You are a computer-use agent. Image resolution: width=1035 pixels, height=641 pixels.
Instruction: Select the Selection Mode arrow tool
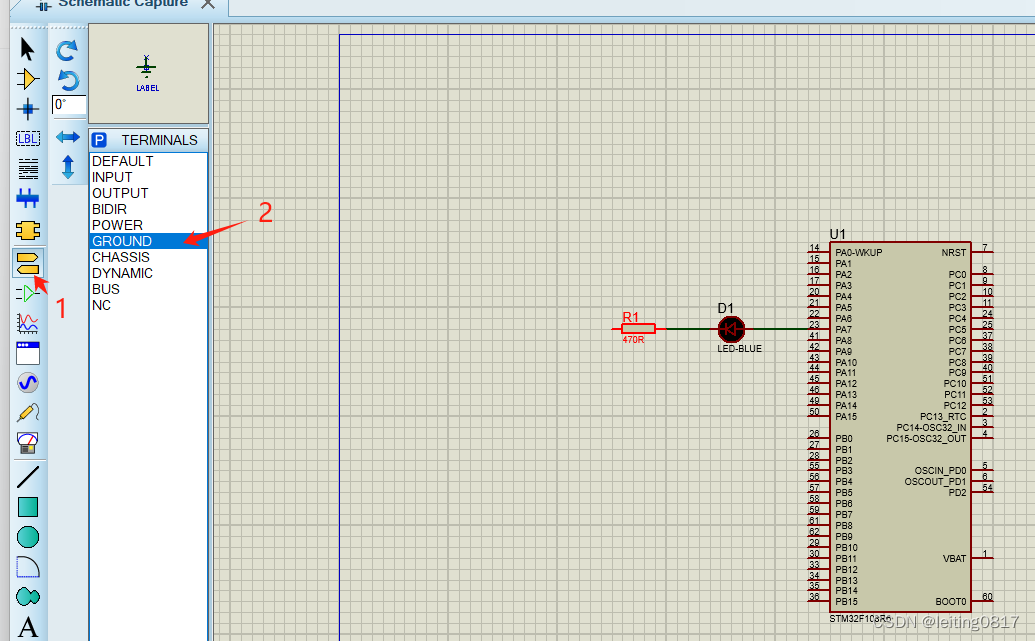click(27, 49)
